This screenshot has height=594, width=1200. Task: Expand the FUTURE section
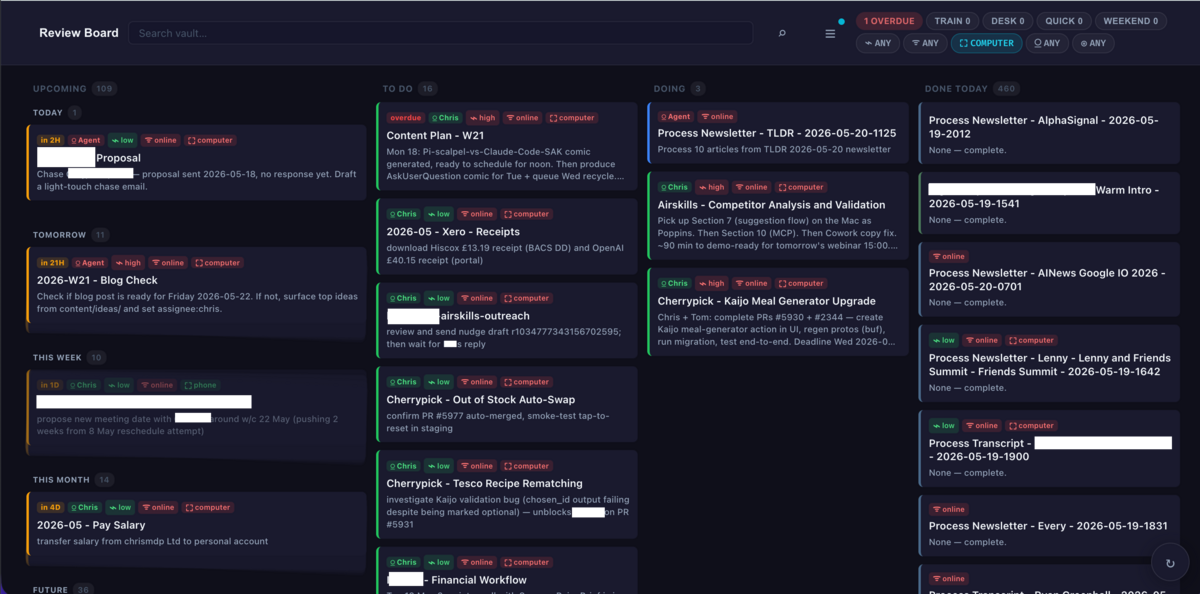click(x=64, y=590)
